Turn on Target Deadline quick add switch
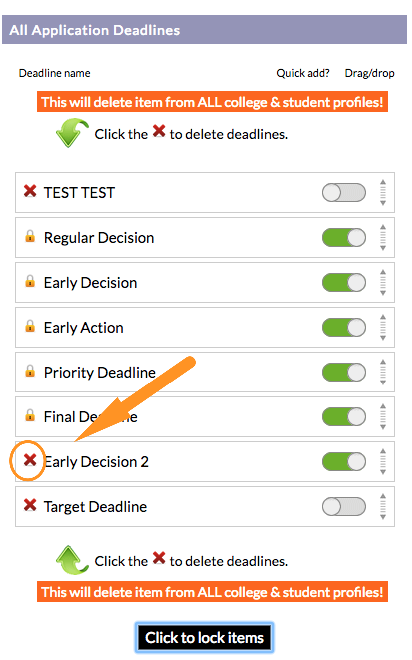412x660 pixels. click(344, 506)
